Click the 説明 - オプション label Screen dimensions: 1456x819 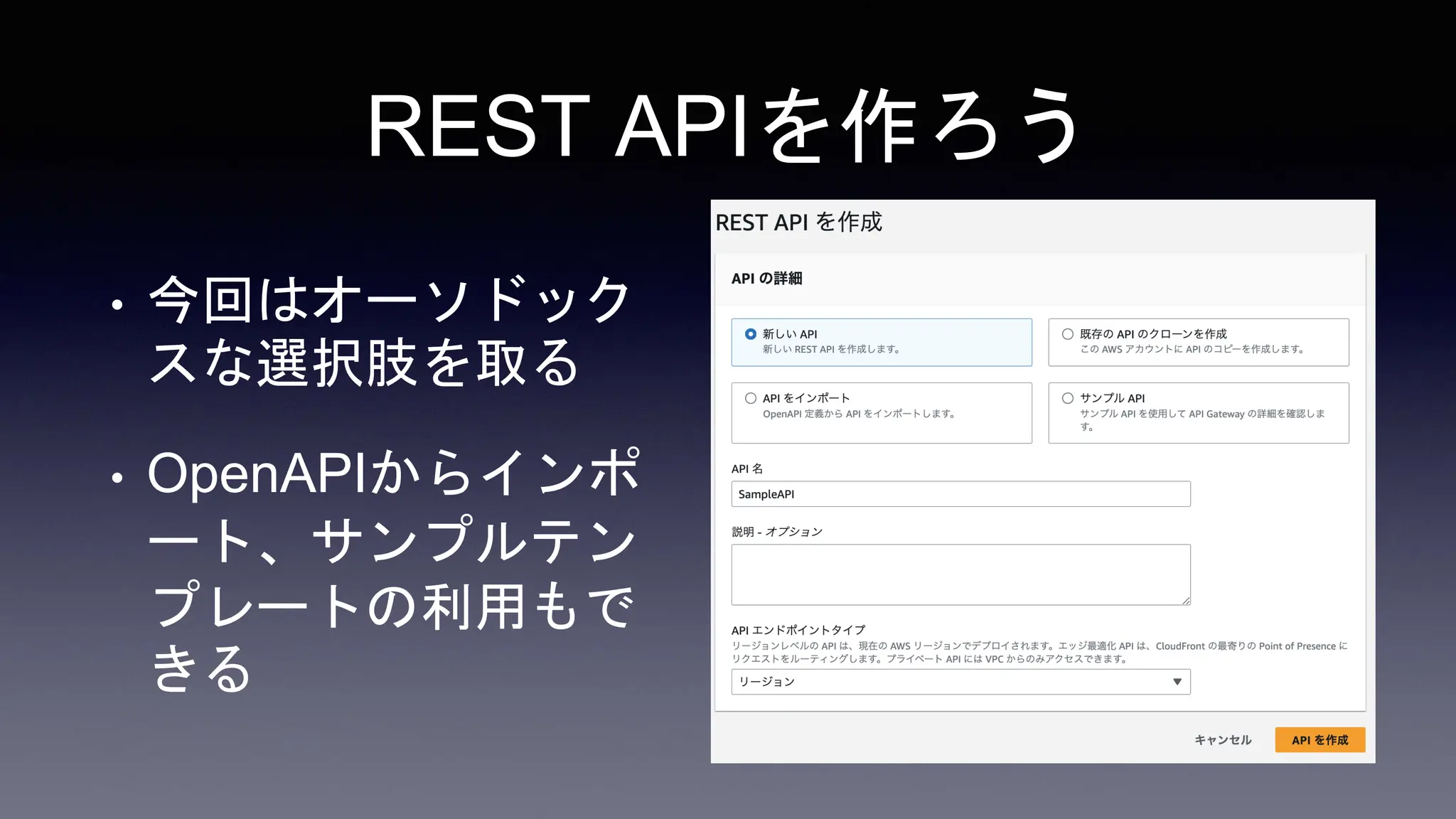(776, 532)
